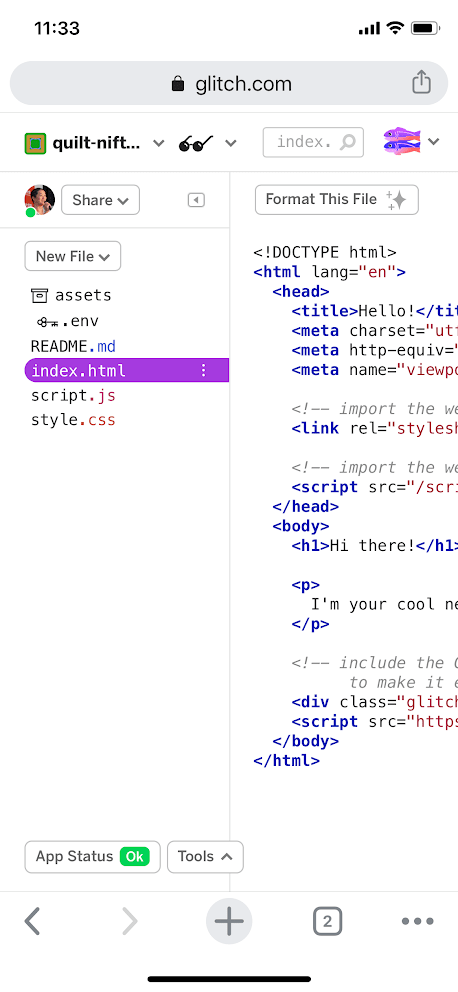Open script.js file

(x=73, y=395)
